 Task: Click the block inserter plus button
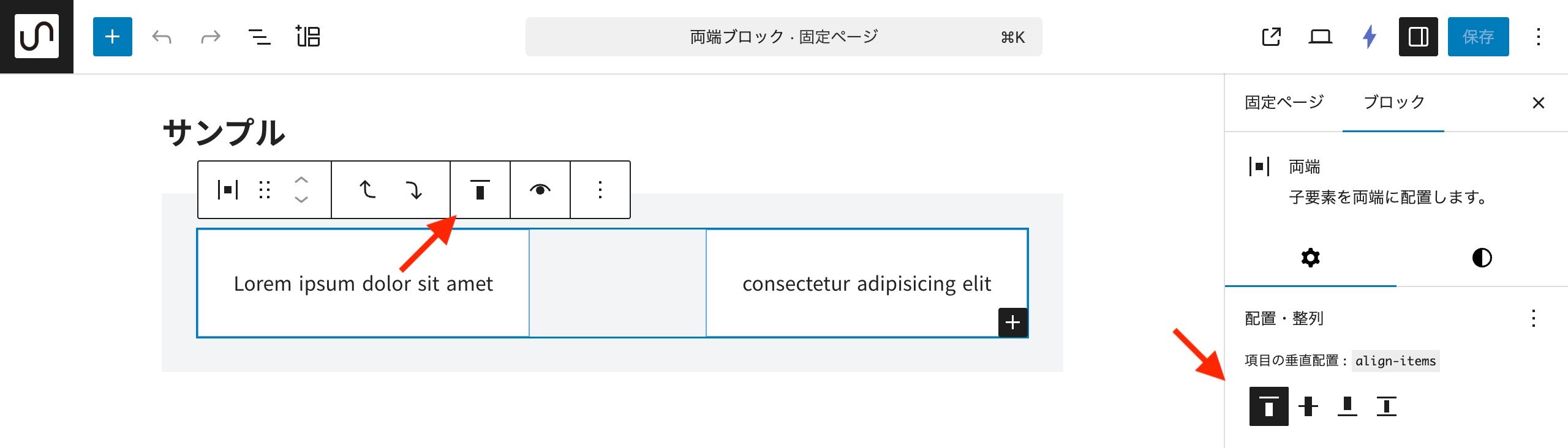click(113, 37)
